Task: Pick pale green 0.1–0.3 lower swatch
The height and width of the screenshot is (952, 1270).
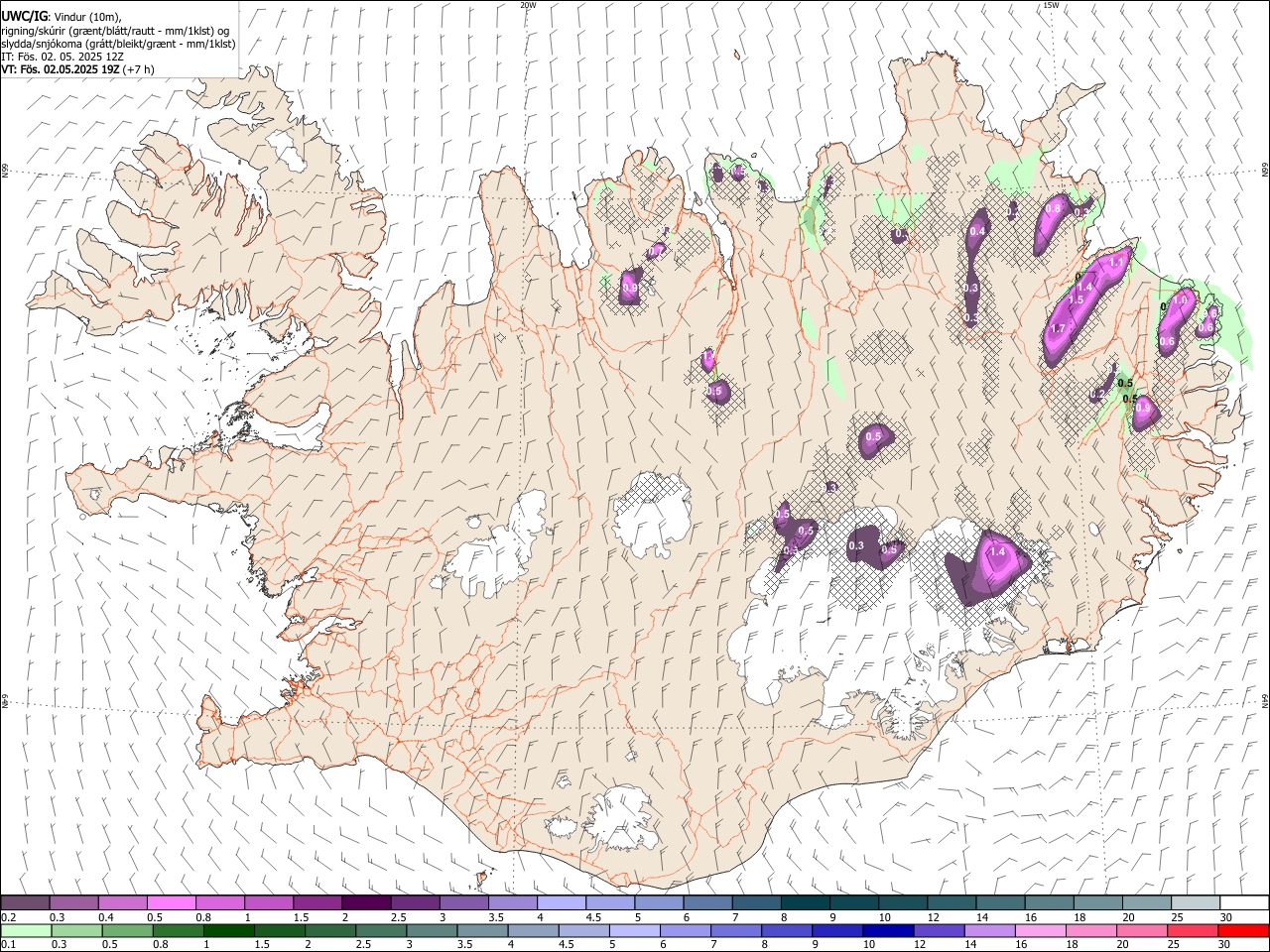Action: (x=26, y=930)
